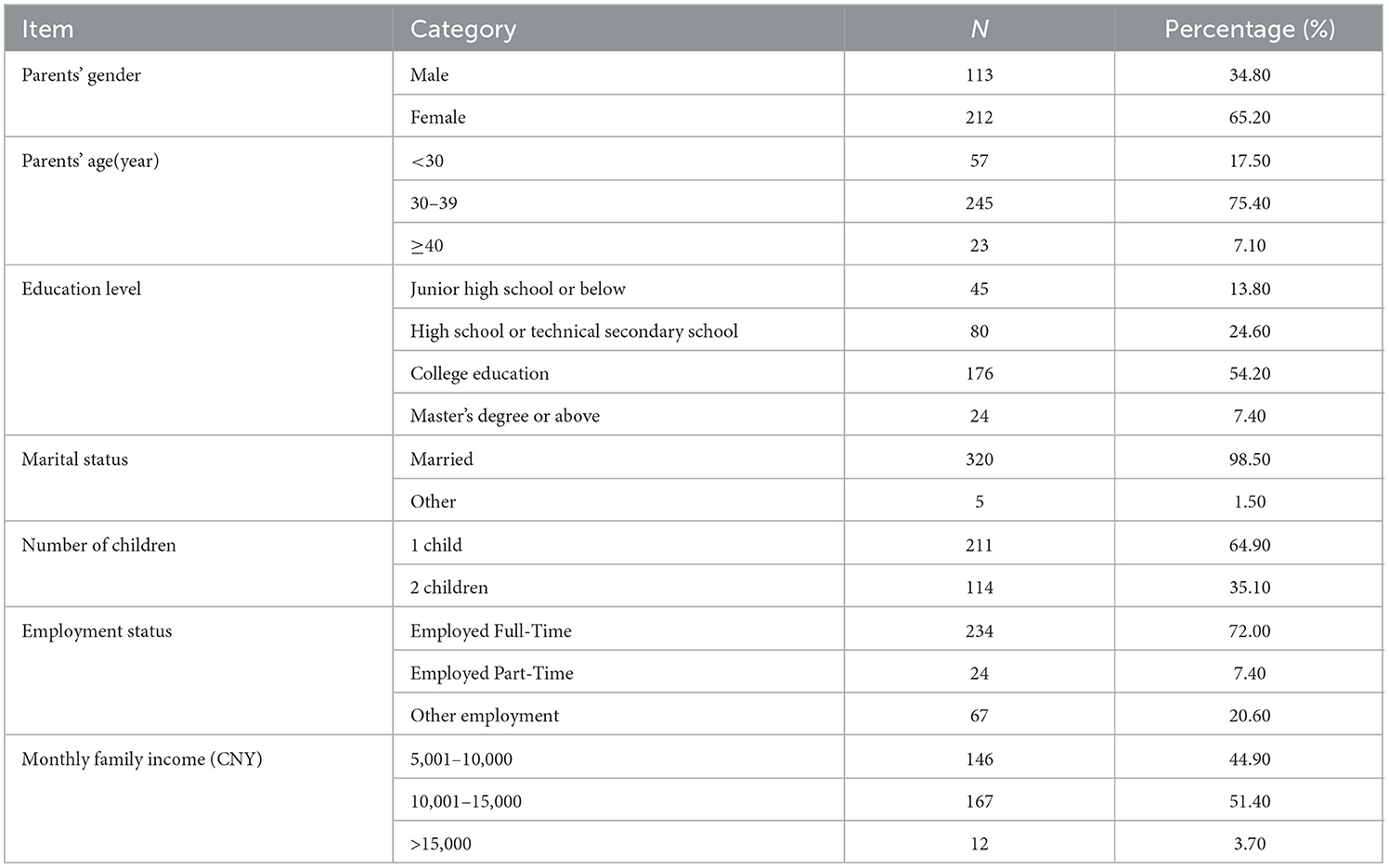
Task: Click the Parents' age(year) row label
Action: [x=90, y=161]
